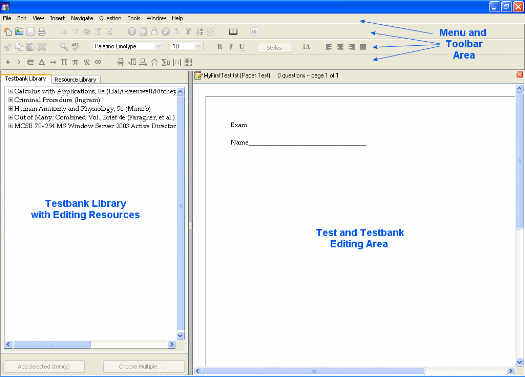This screenshot has width=525, height=377.
Task: Click the printer icon in toolbar
Action: [x=42, y=32]
